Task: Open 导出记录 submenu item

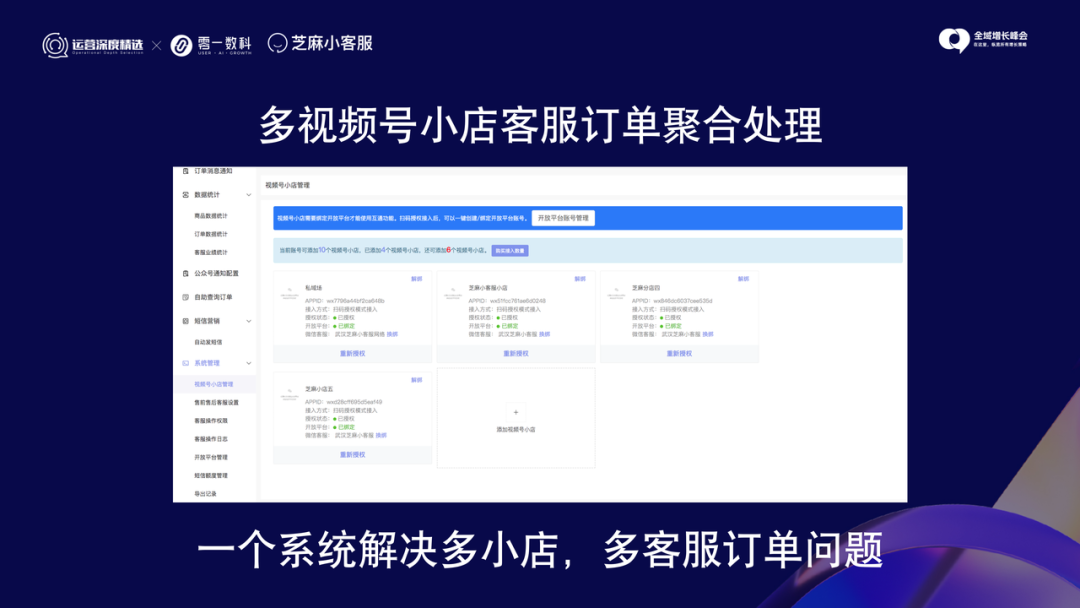Action: tap(205, 494)
